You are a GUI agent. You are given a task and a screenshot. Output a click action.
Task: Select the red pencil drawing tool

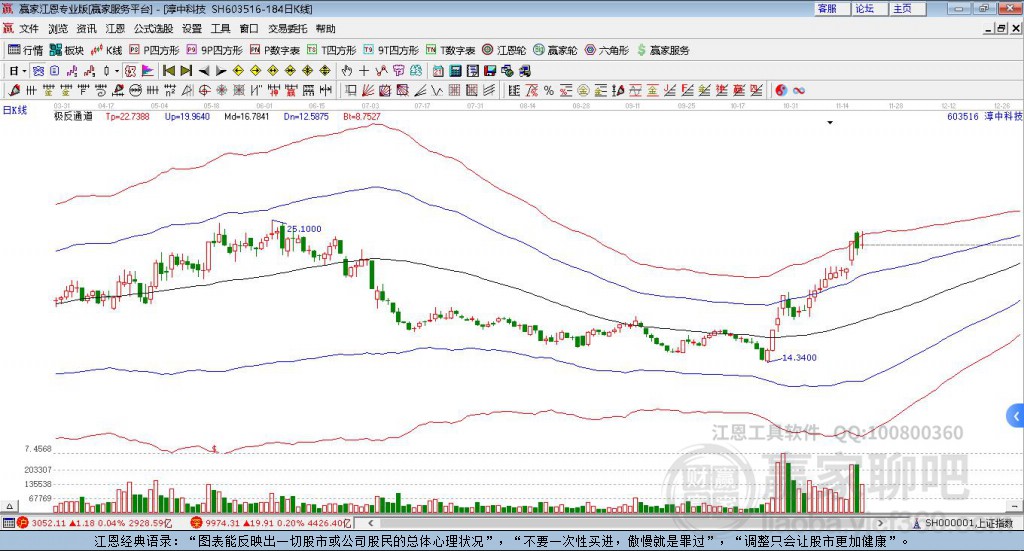tap(14, 90)
